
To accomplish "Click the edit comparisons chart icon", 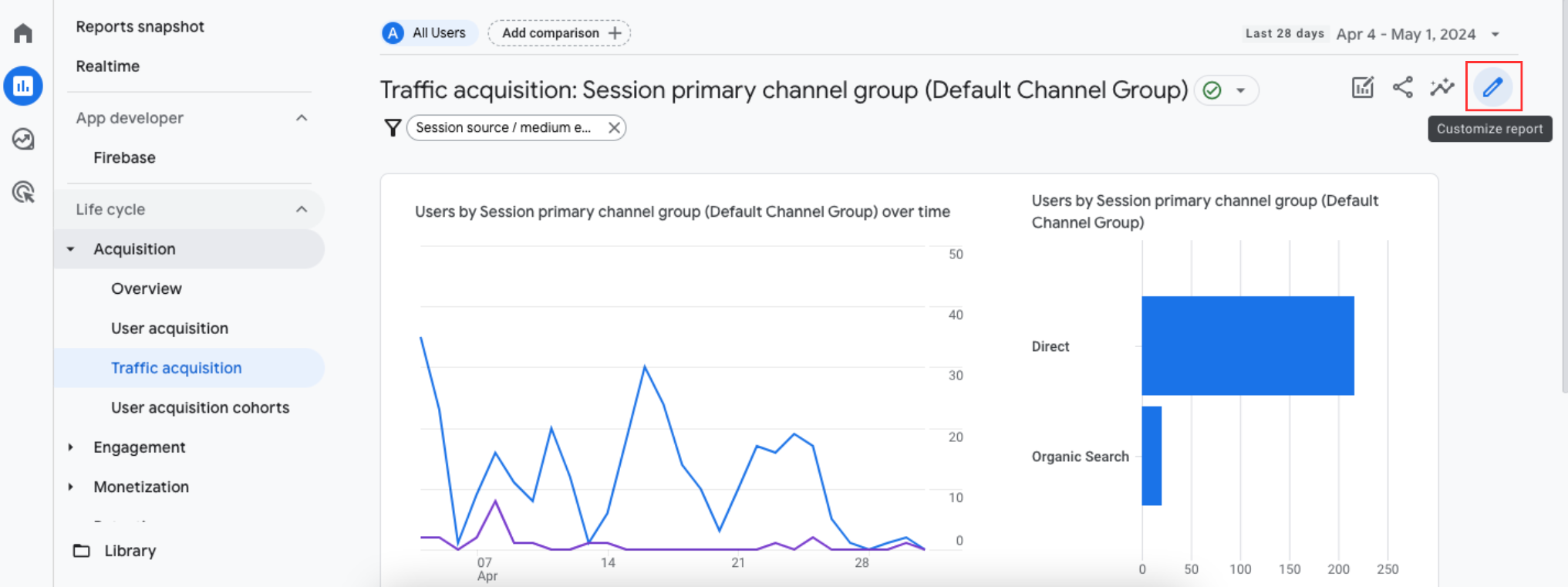I will click(1362, 87).
